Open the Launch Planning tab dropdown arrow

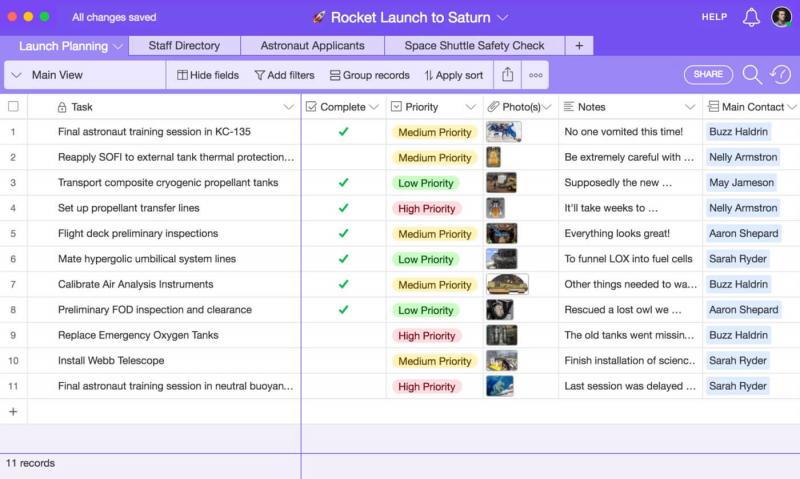pos(118,46)
